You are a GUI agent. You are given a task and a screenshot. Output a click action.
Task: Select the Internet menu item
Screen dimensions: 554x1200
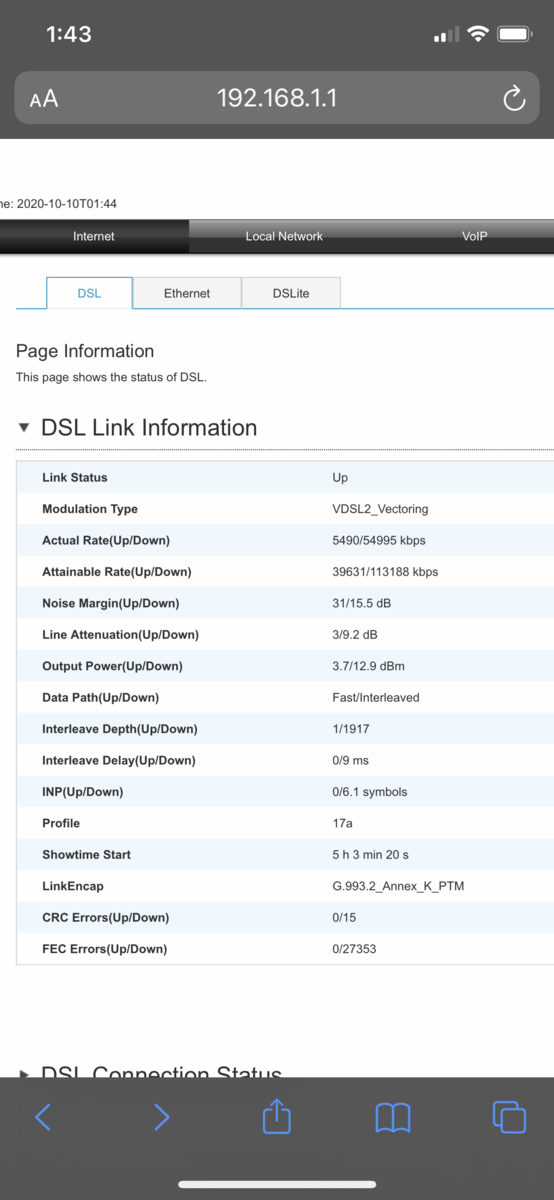tap(94, 236)
